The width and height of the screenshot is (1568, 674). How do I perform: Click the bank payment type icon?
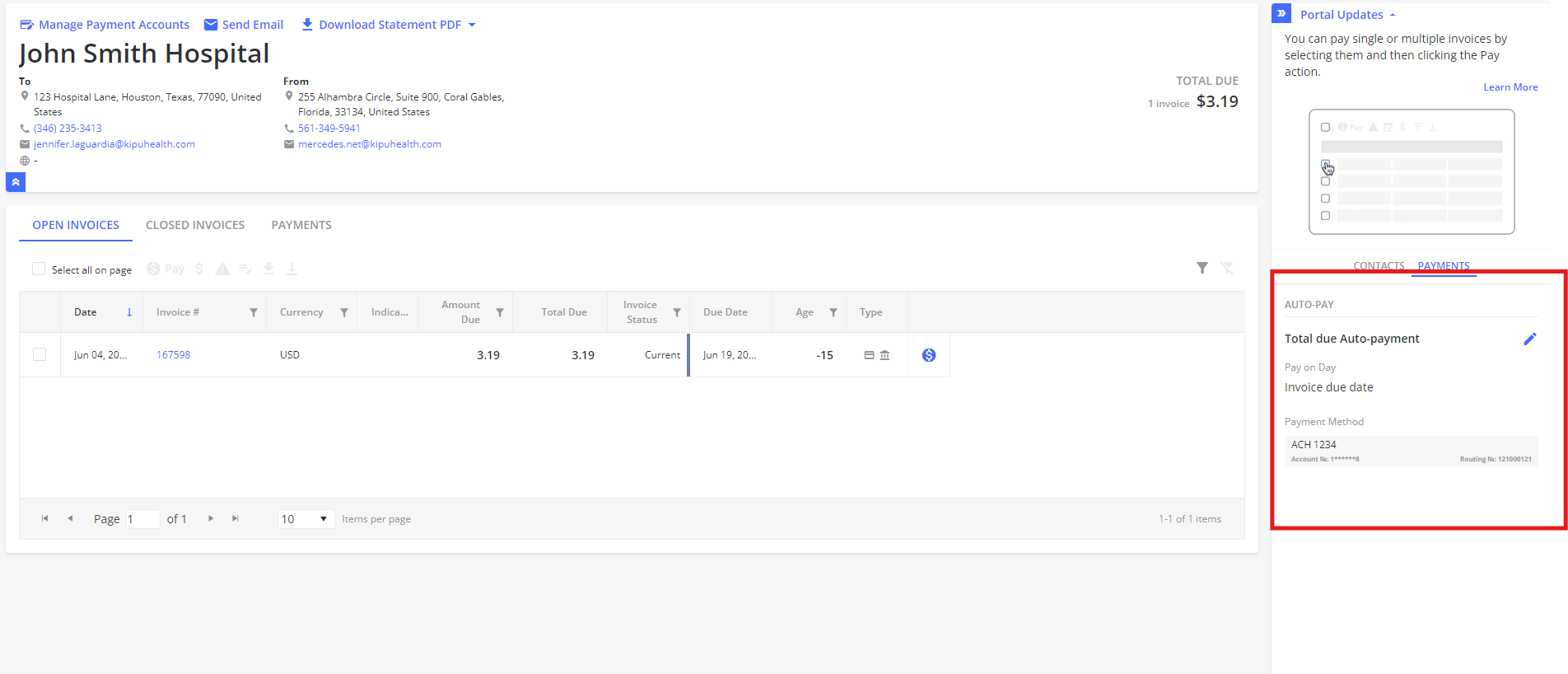pos(884,355)
